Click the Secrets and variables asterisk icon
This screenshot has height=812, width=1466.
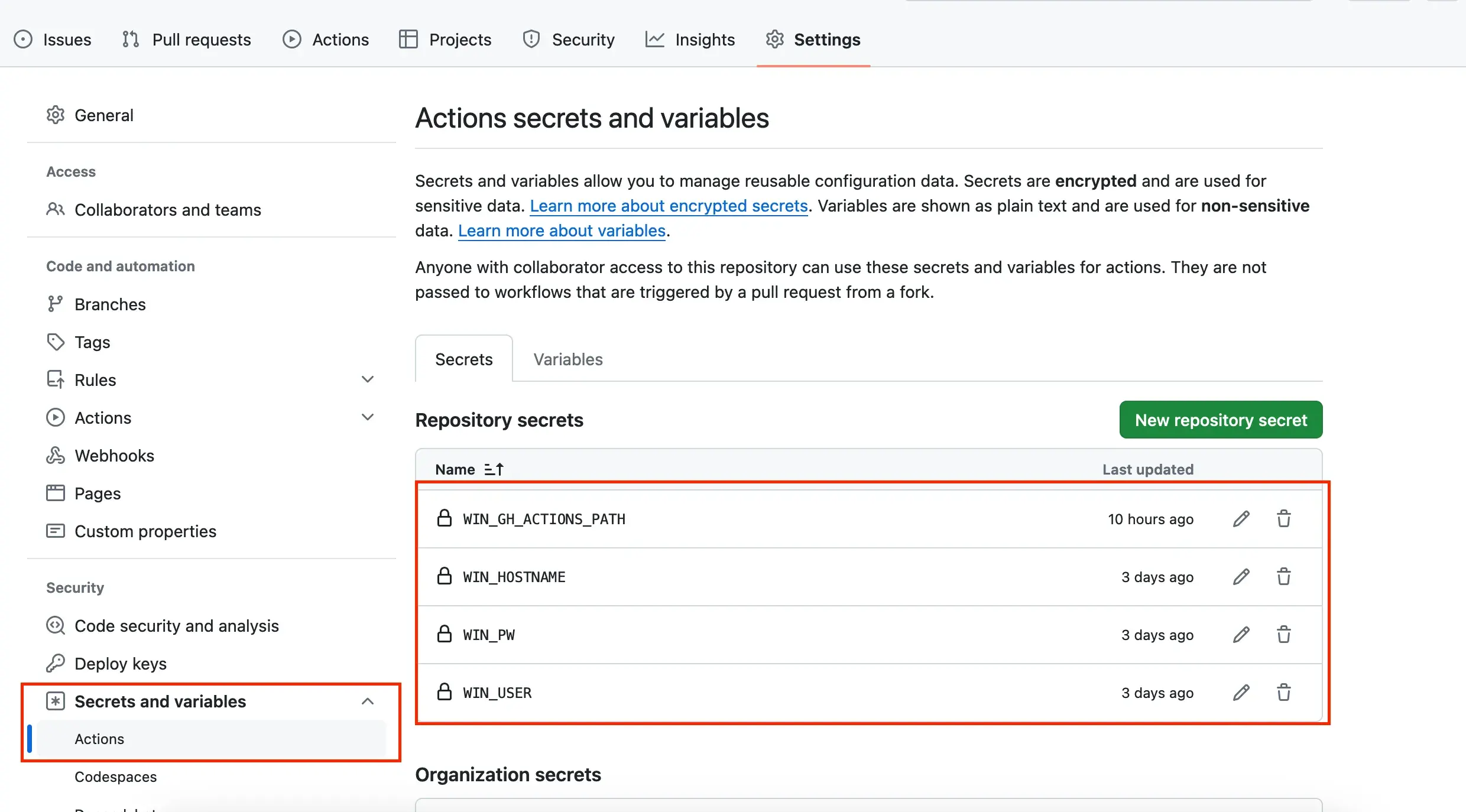56,701
